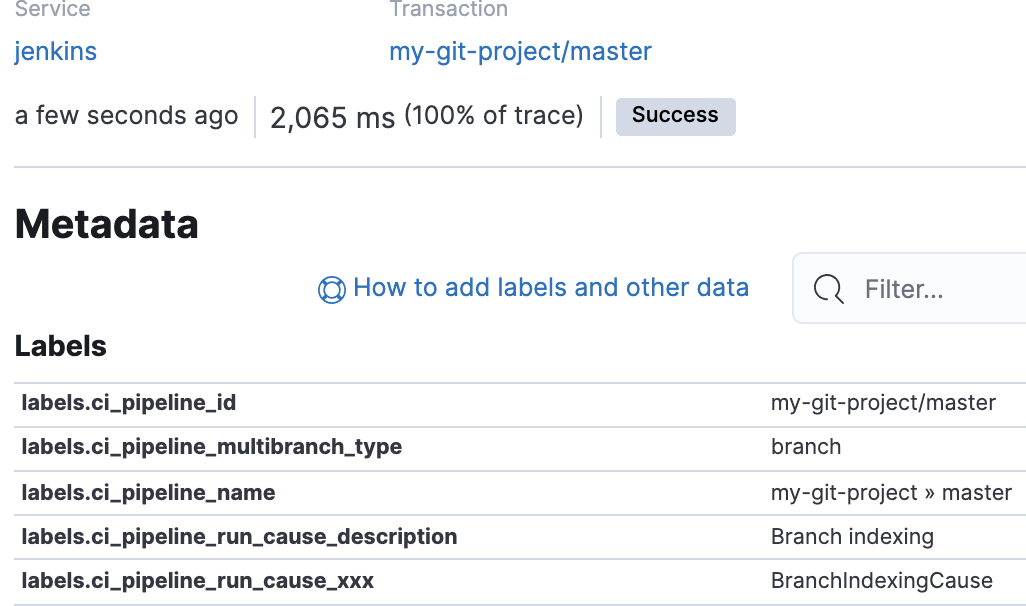Screen dimensions: 1026x606
Task: Click the 'a few seconds ago' timestamp
Action: pyautogui.click(x=127, y=116)
